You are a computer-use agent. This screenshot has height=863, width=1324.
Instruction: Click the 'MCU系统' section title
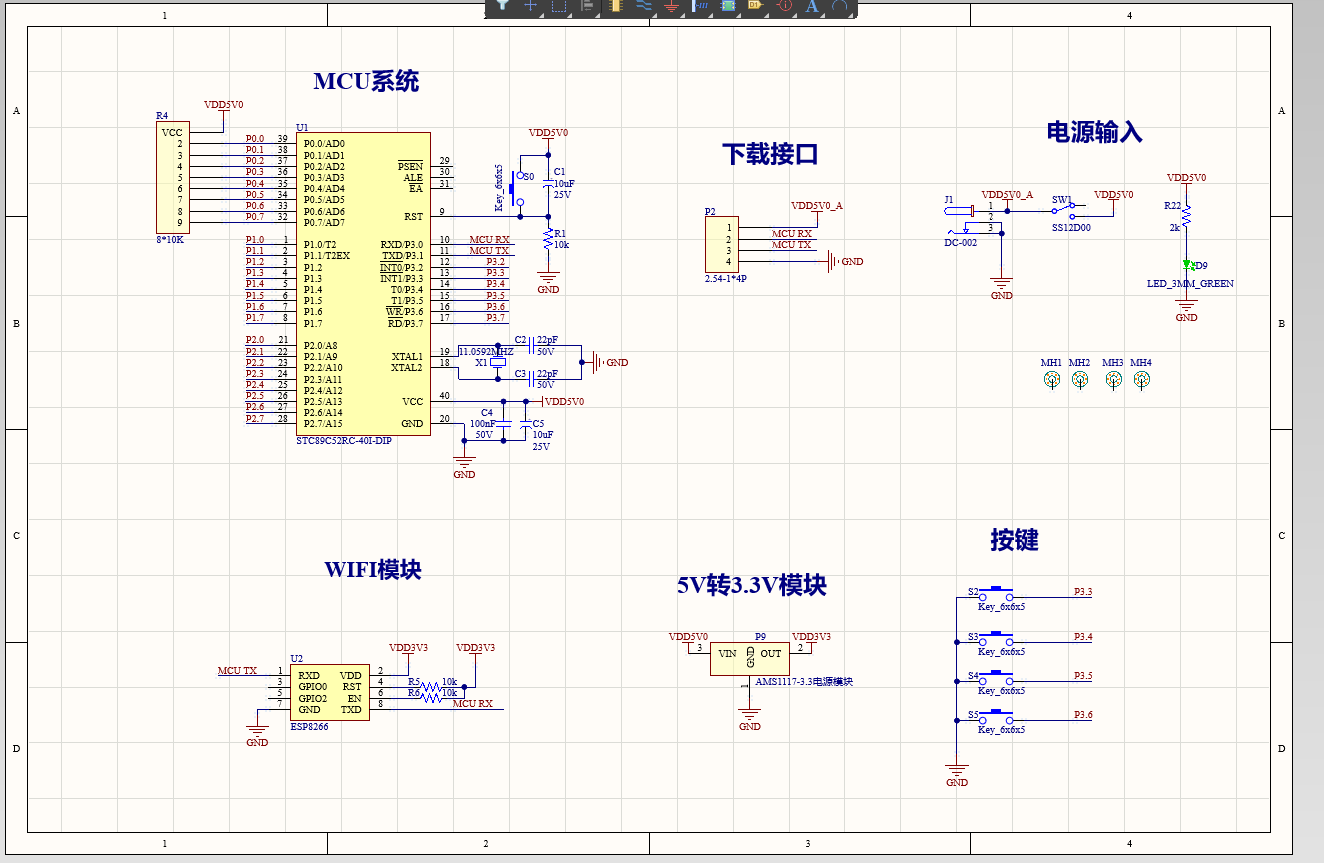(366, 82)
